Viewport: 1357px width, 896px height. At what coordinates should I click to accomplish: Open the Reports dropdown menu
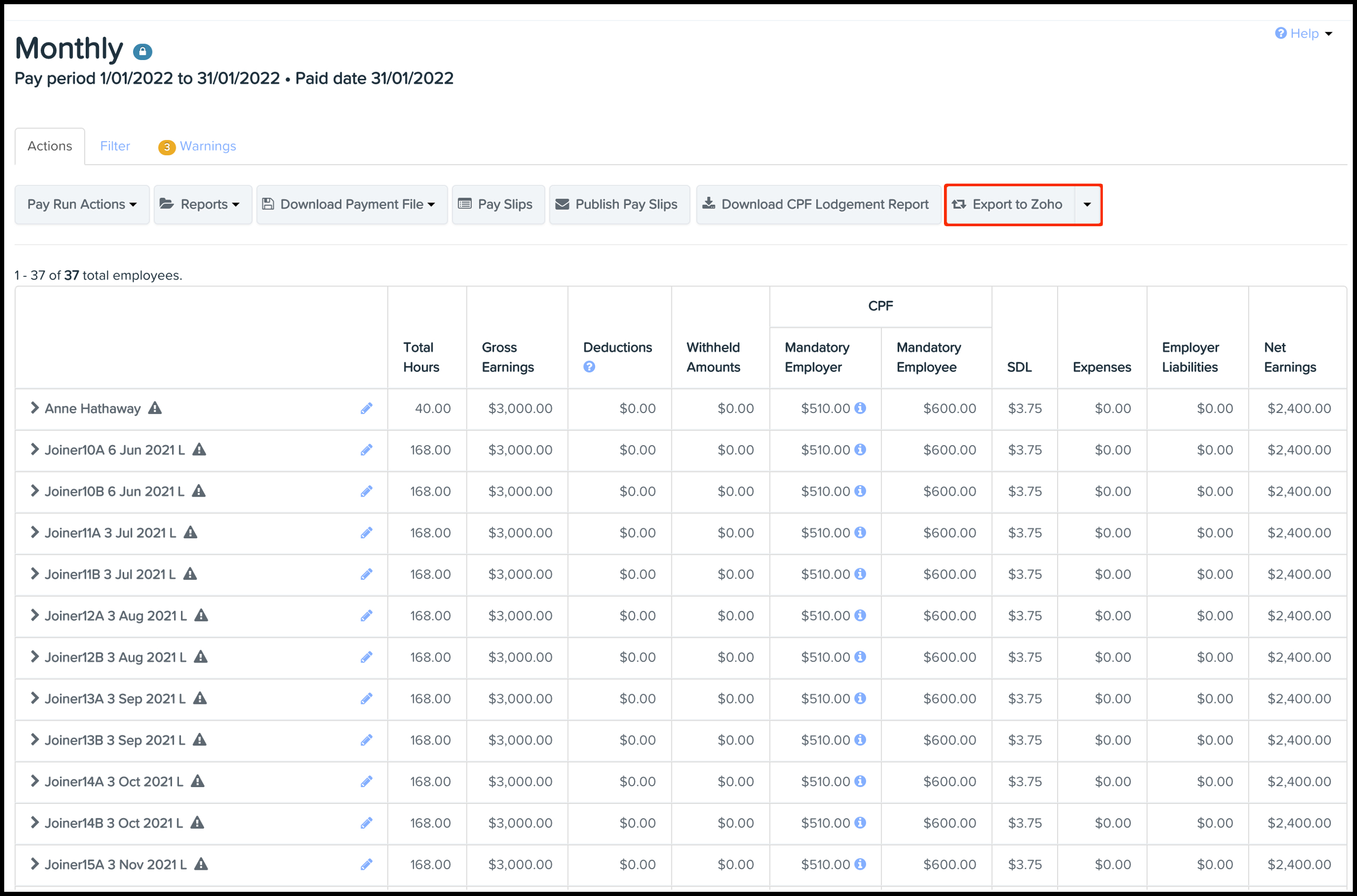[x=203, y=205]
